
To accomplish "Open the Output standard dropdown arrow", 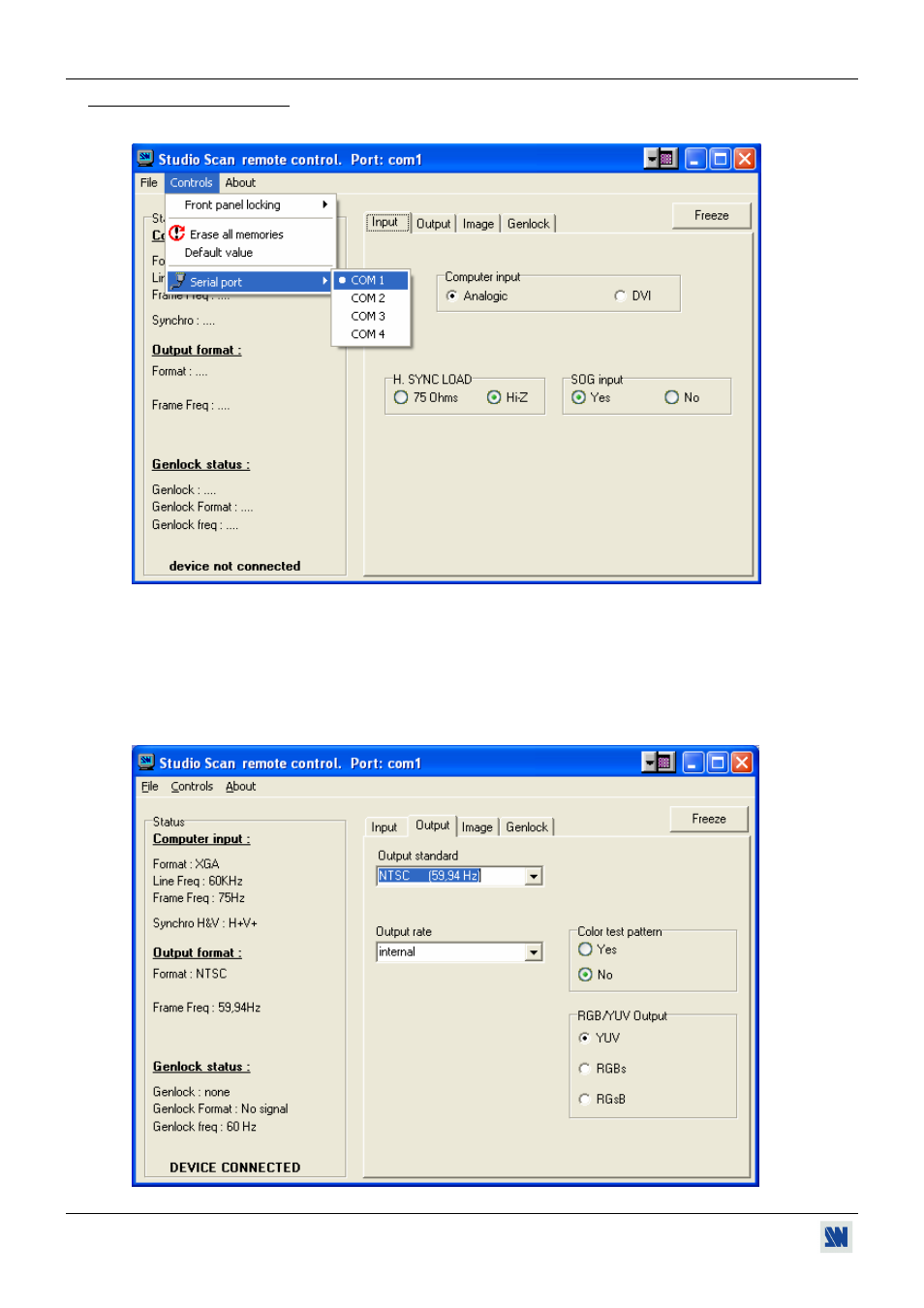I will click(534, 876).
